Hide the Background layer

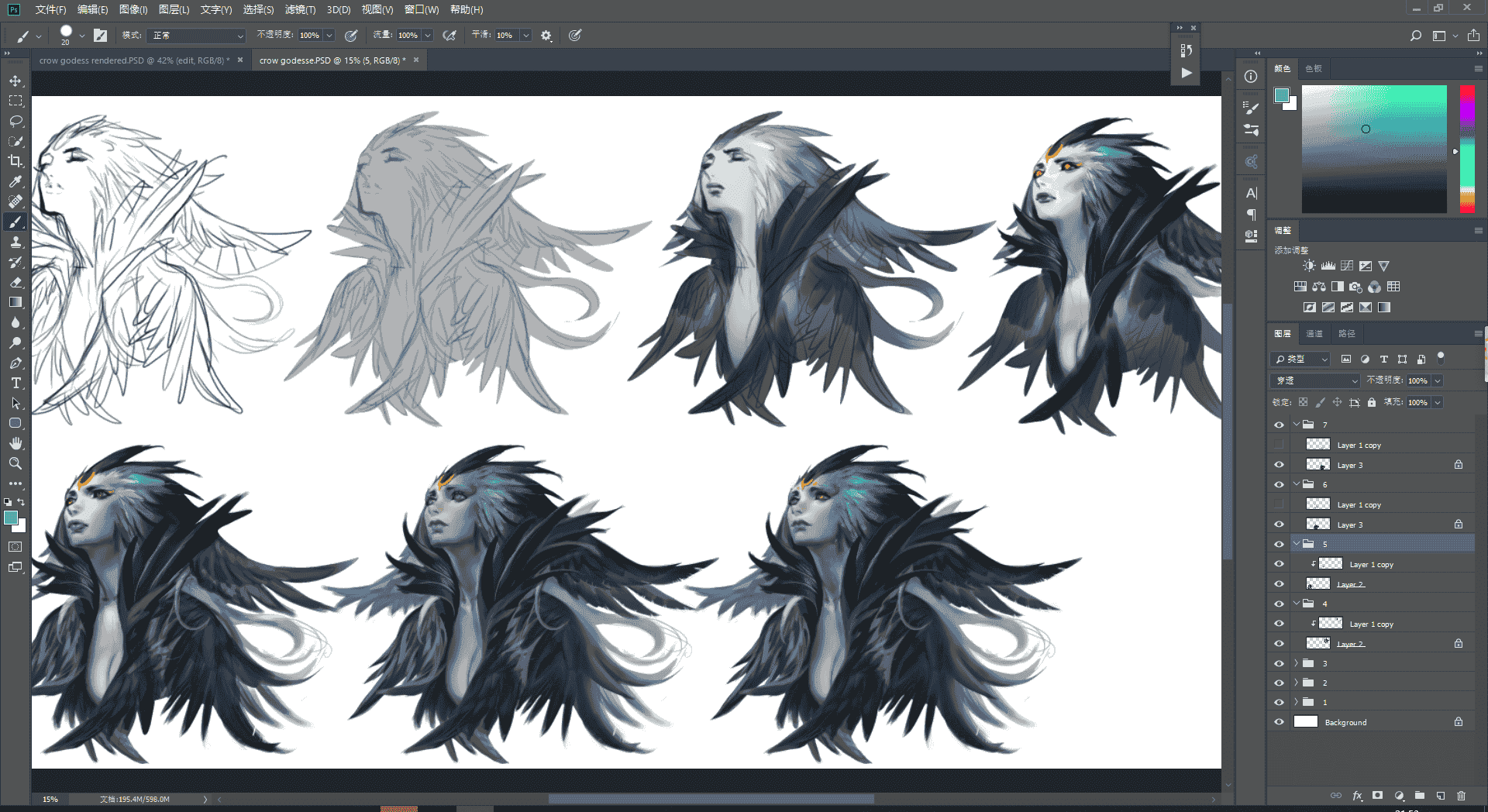click(1279, 722)
